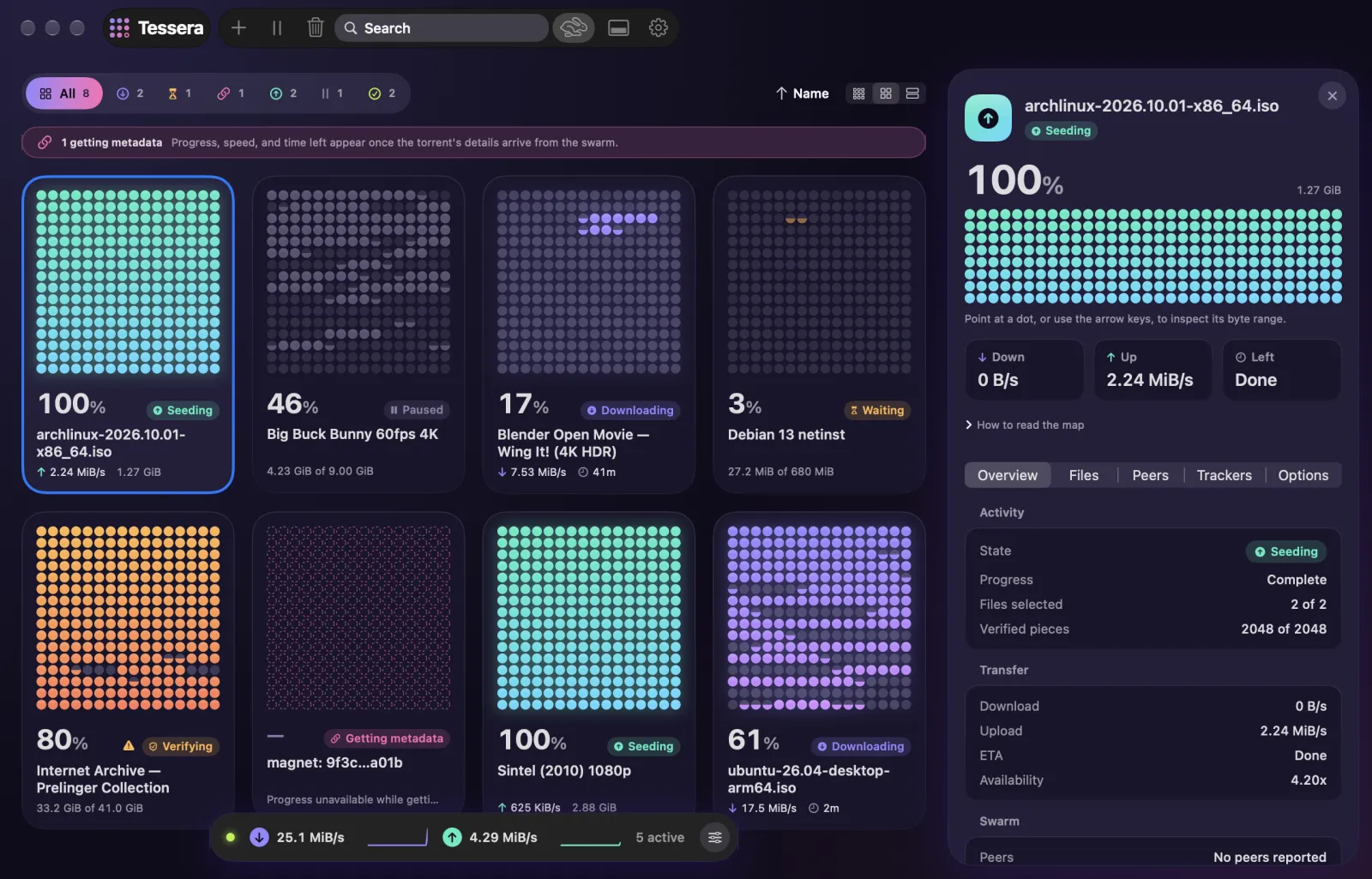
Task: Open the Peers tab
Action: tap(1150, 475)
